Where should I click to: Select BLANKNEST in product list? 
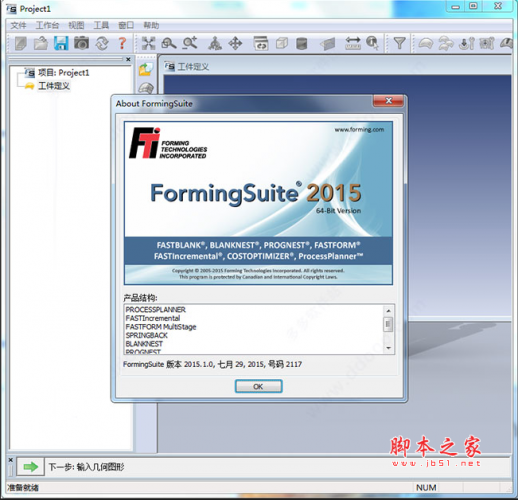tap(144, 344)
